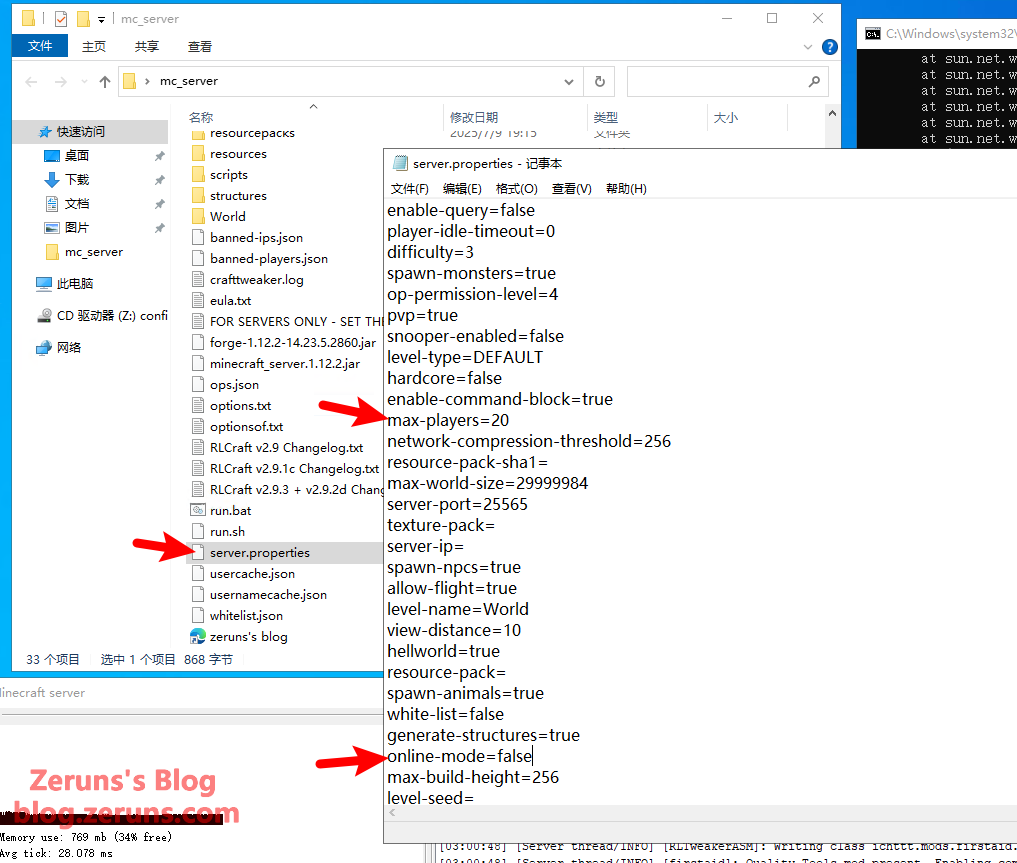Expand the address bar history dropdown
The image size is (1017, 863).
tap(569, 82)
